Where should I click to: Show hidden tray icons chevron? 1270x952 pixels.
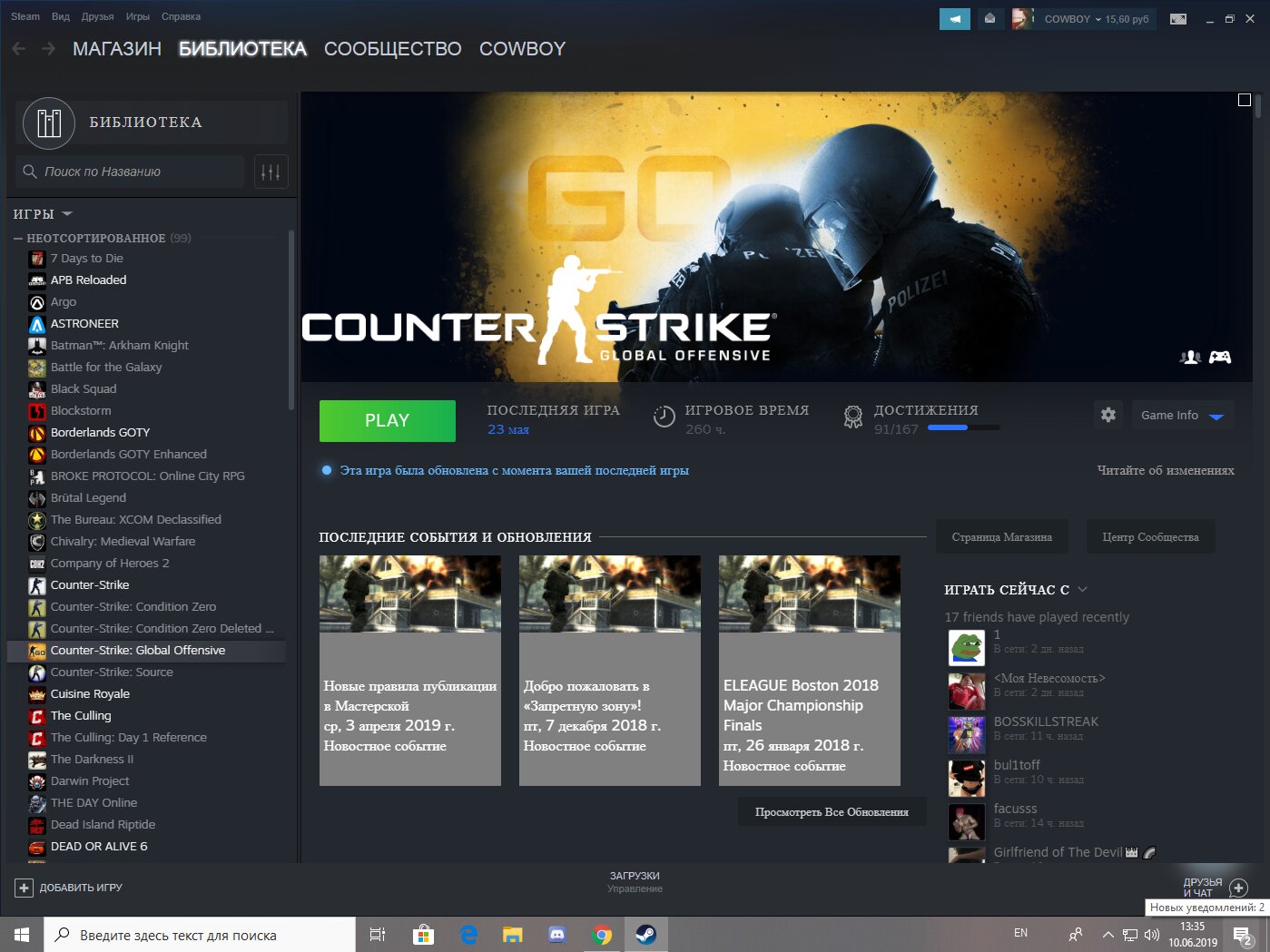1108,935
